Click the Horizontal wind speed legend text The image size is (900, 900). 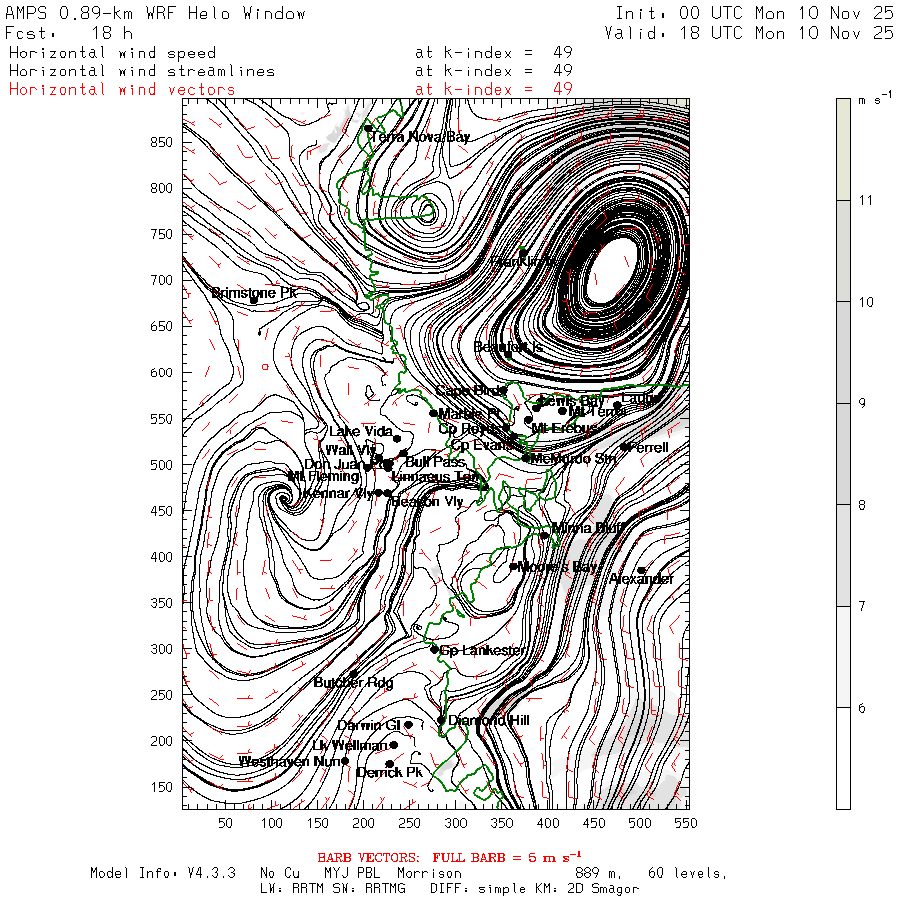(112, 53)
